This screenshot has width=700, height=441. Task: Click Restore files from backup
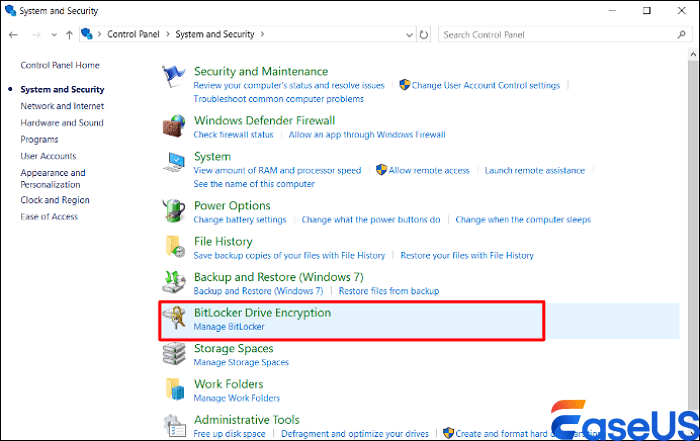389,291
